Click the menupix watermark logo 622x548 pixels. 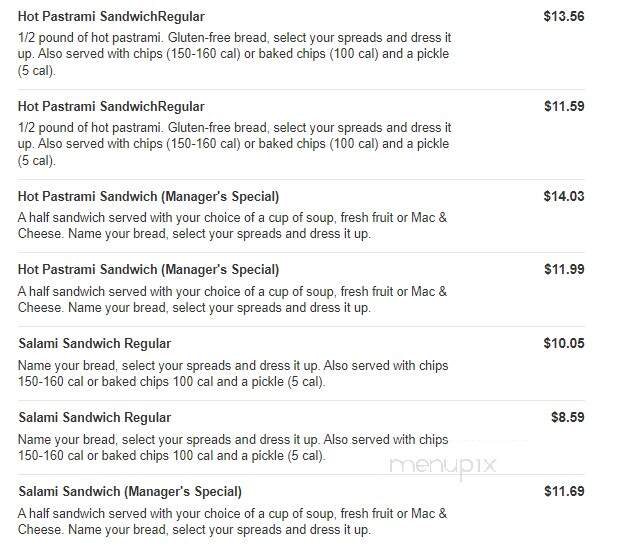[x=443, y=466]
